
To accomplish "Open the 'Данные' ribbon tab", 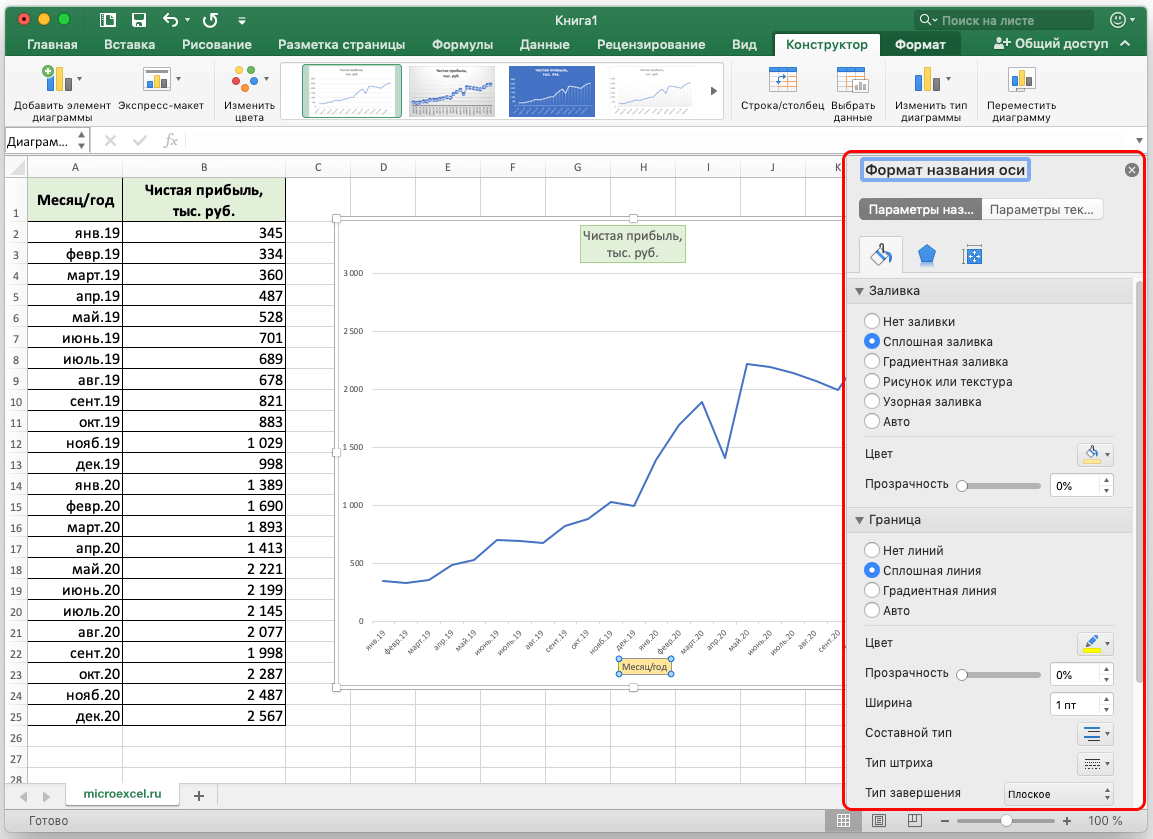I will 545,44.
